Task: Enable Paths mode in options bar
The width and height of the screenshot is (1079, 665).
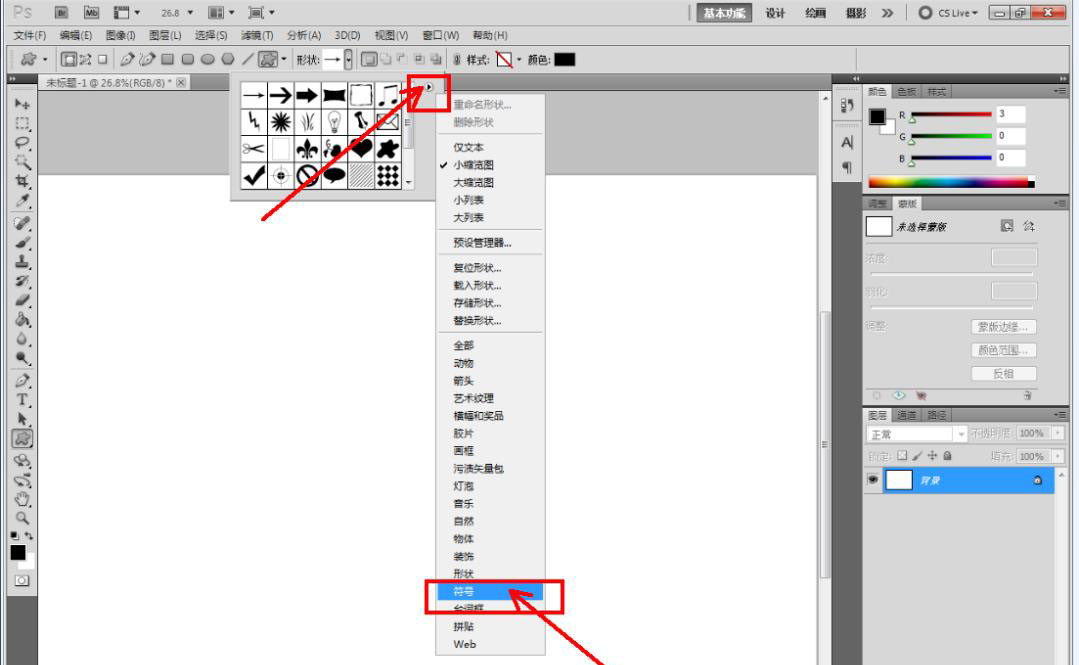Action: pos(85,60)
